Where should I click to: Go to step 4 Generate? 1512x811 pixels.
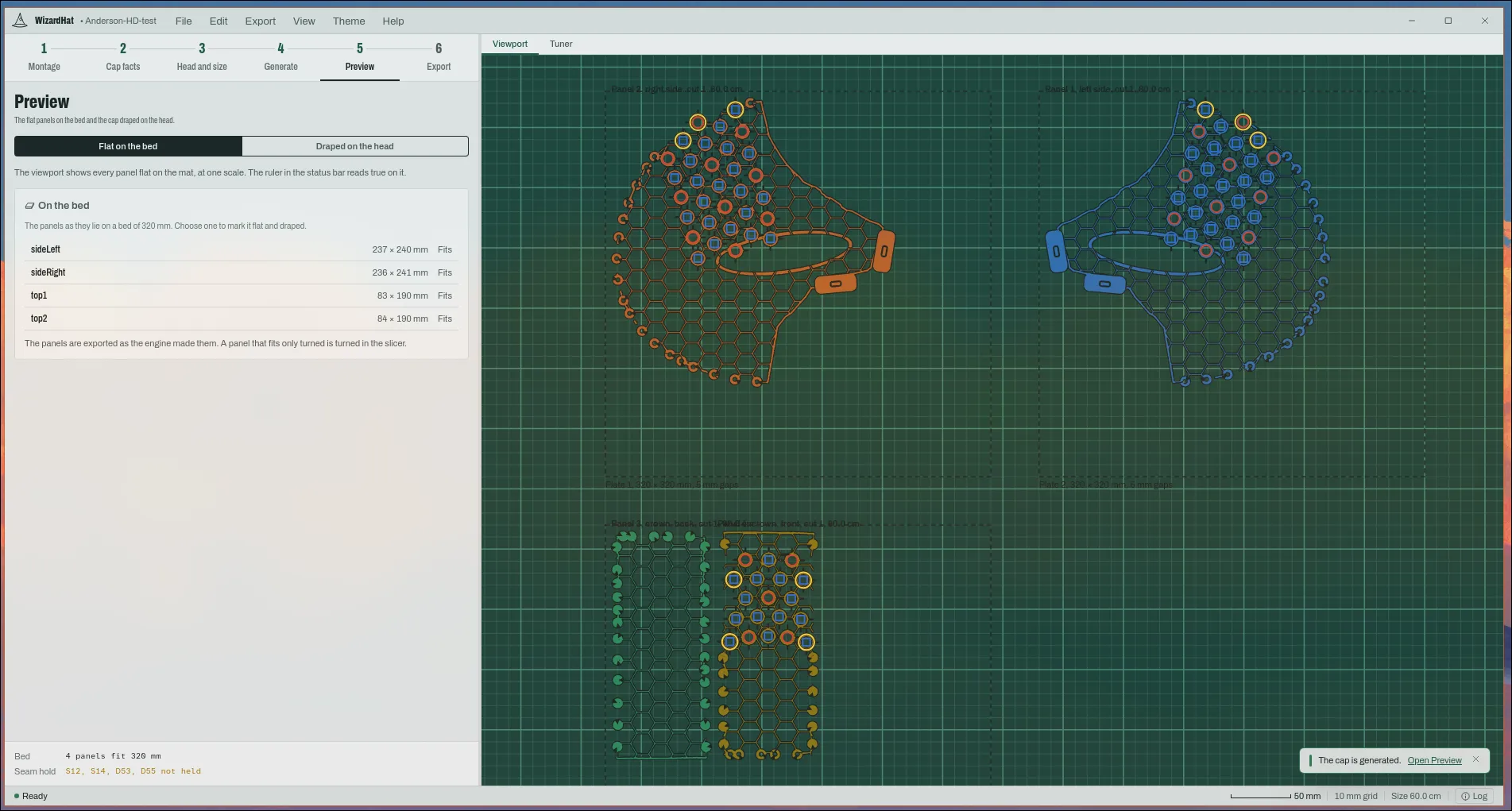[280, 57]
